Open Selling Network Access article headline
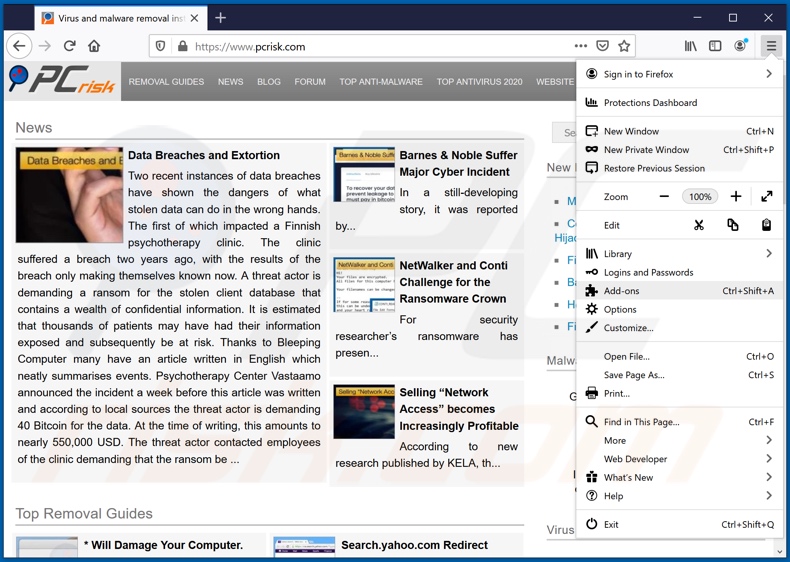This screenshot has height=562, width=790. [458, 409]
